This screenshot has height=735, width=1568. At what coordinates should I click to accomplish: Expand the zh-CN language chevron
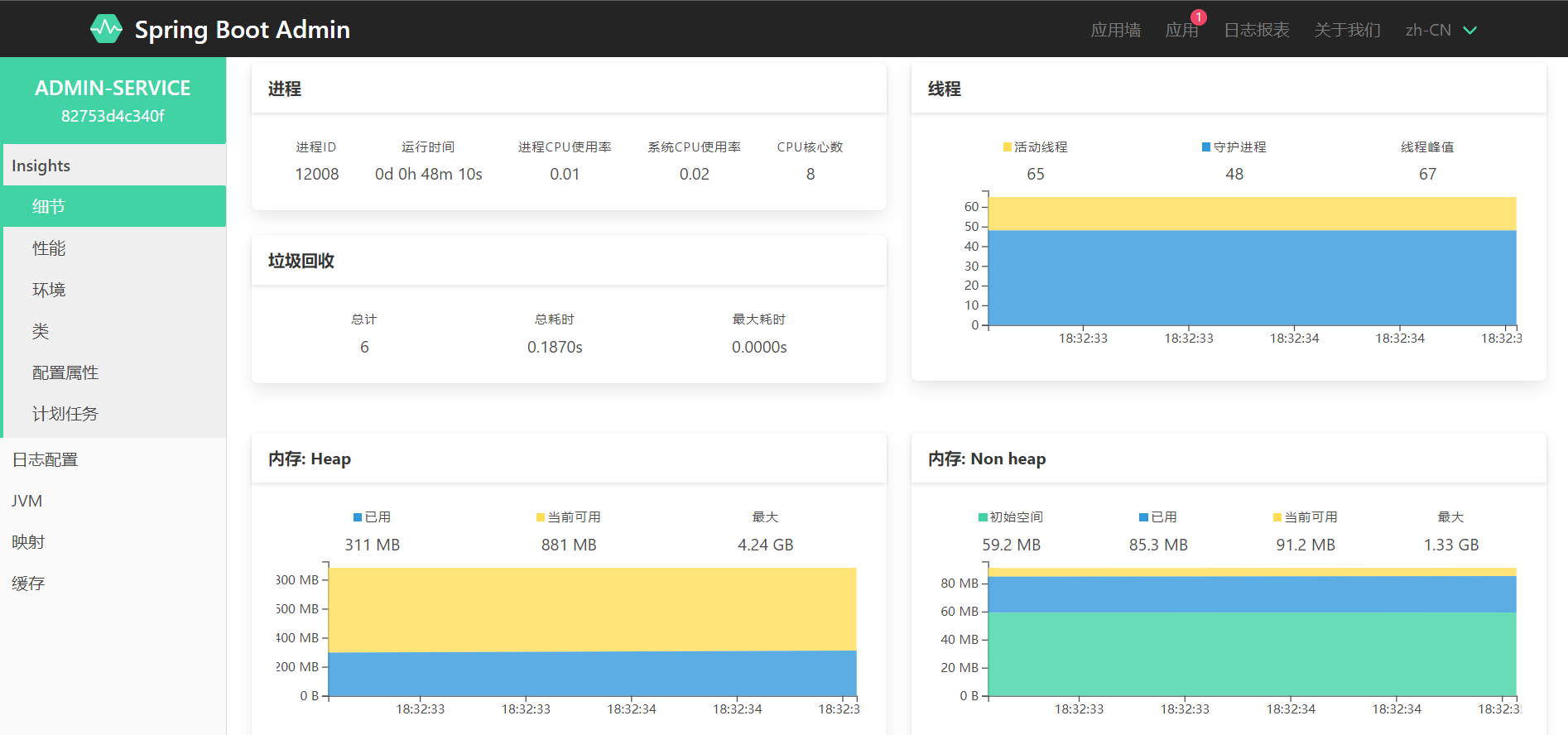pos(1470,30)
